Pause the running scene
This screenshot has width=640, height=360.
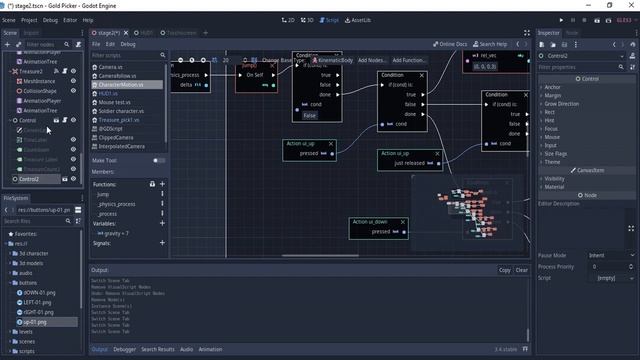click(573, 20)
